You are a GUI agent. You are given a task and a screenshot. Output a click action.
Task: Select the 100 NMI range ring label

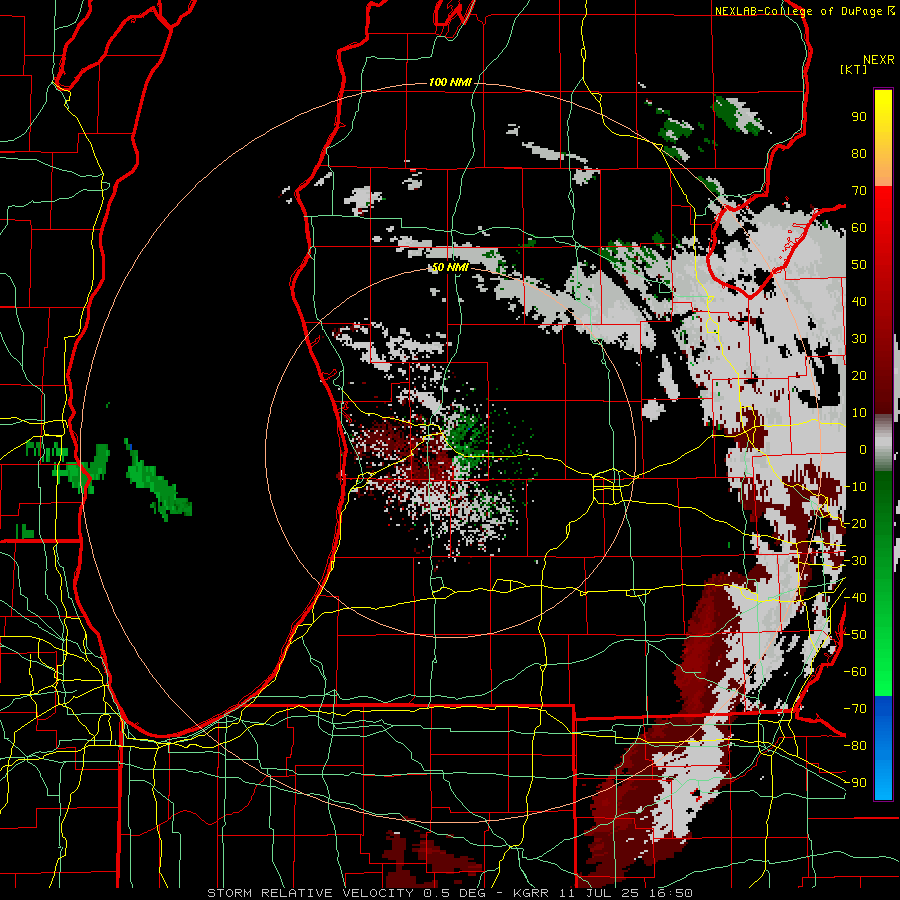(x=450, y=82)
